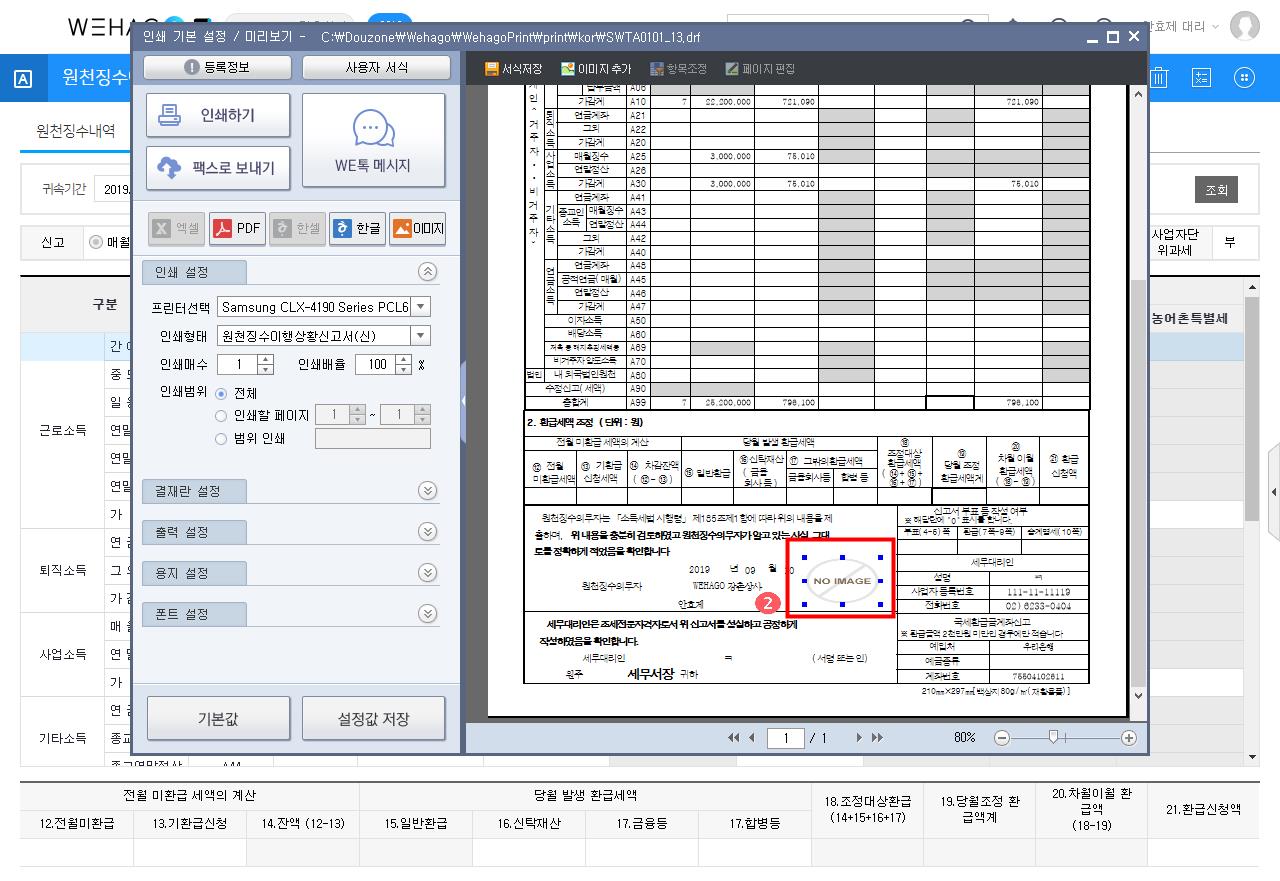The image size is (1280, 881).
Task: Click 팩스로 보내기 fax cloud button
Action: [218, 167]
